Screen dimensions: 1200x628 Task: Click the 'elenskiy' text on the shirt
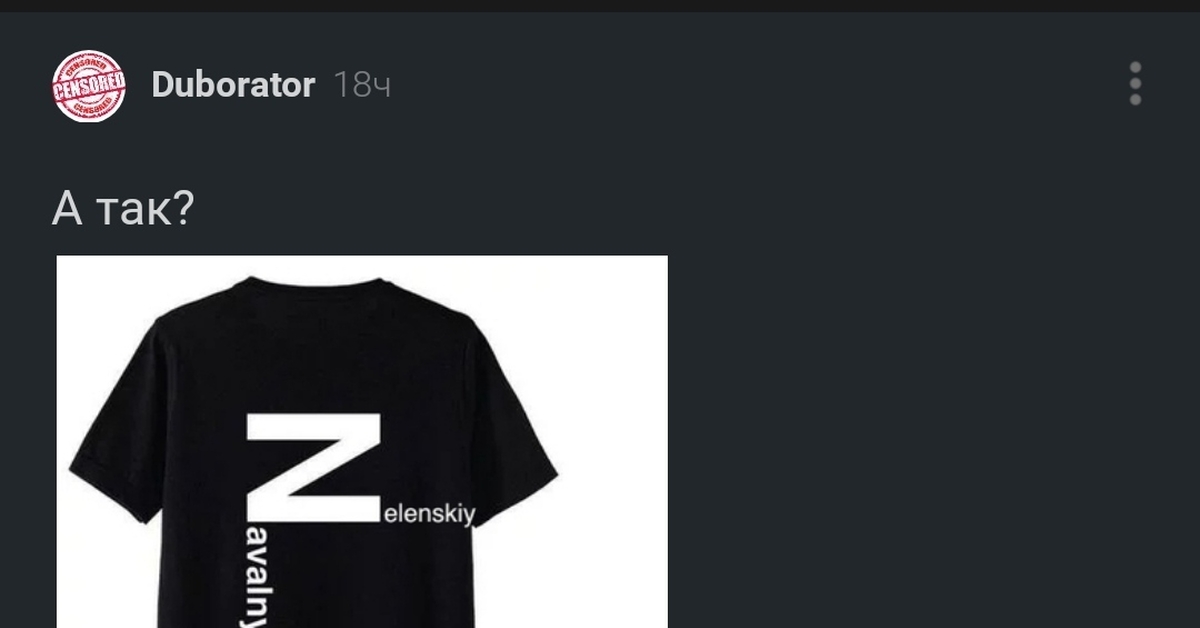431,516
